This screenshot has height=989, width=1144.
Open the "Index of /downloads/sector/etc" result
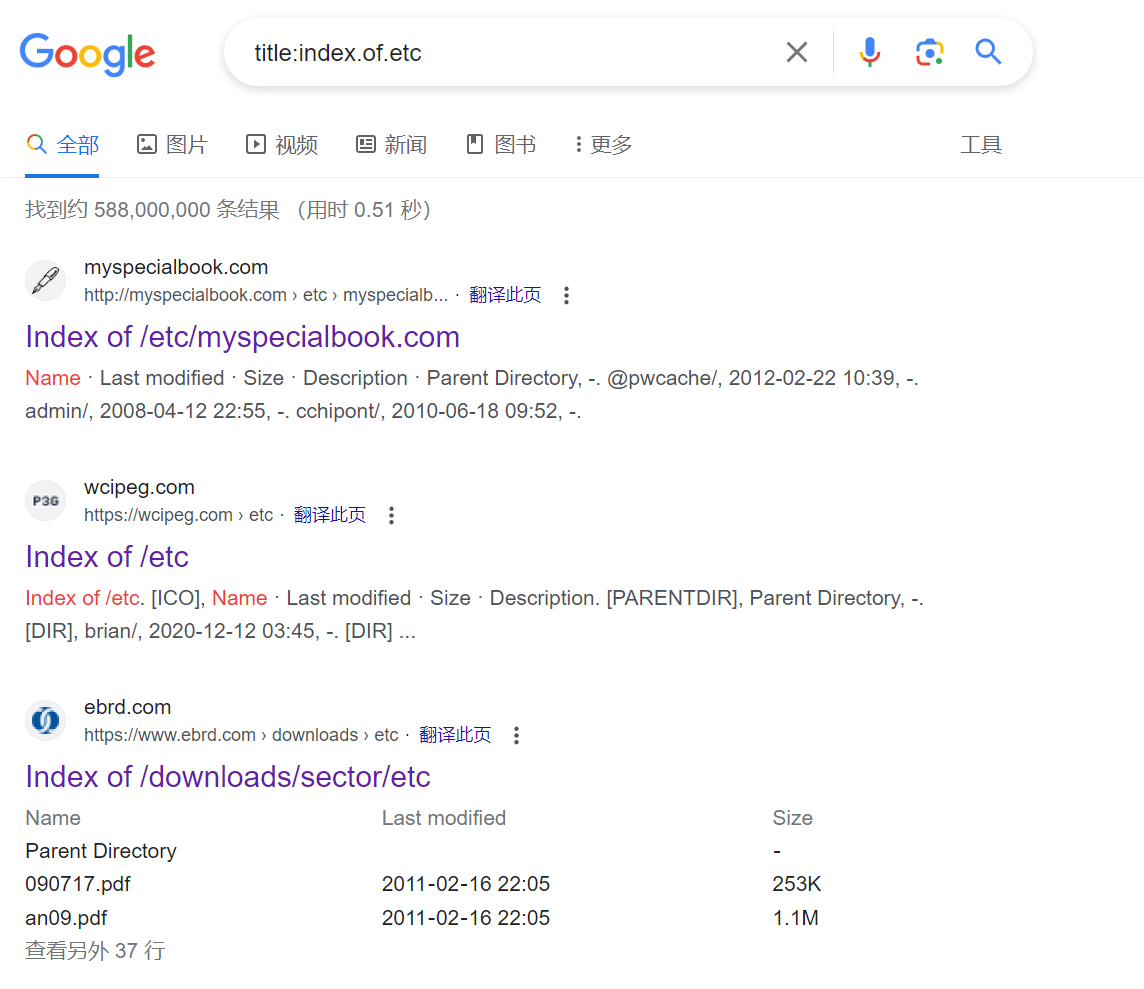[228, 777]
